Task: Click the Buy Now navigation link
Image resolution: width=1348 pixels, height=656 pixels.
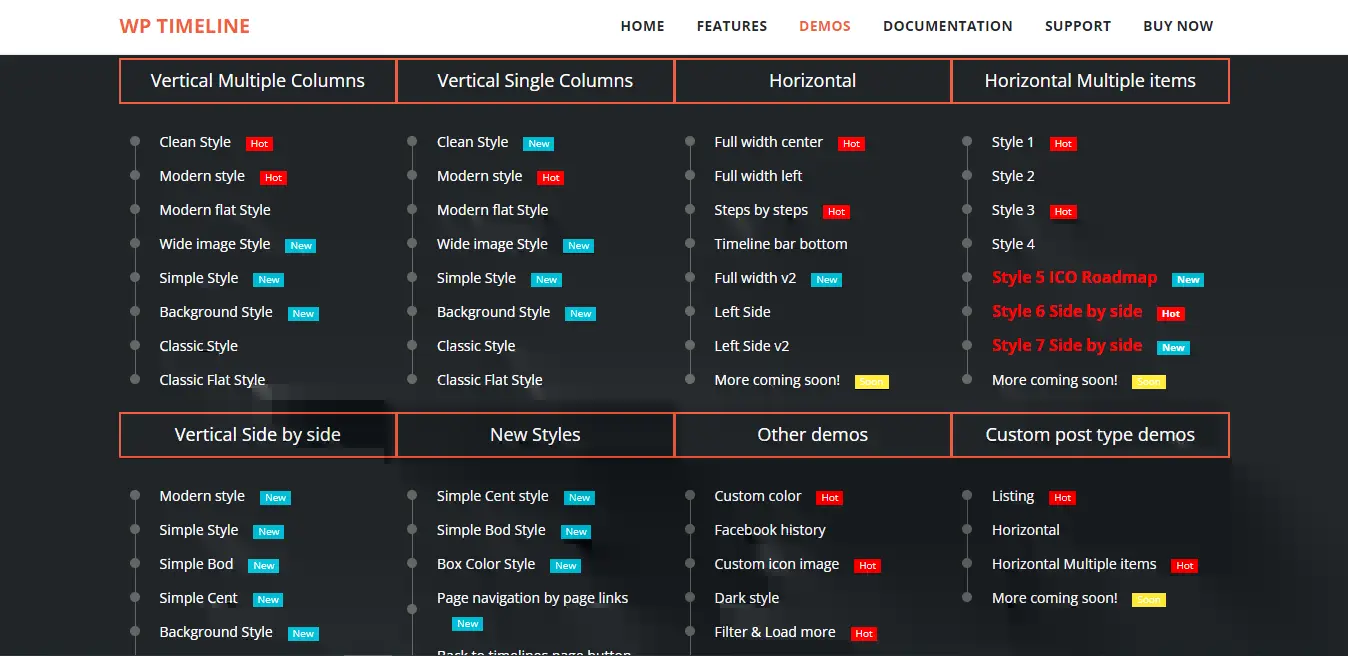Action: point(1178,26)
